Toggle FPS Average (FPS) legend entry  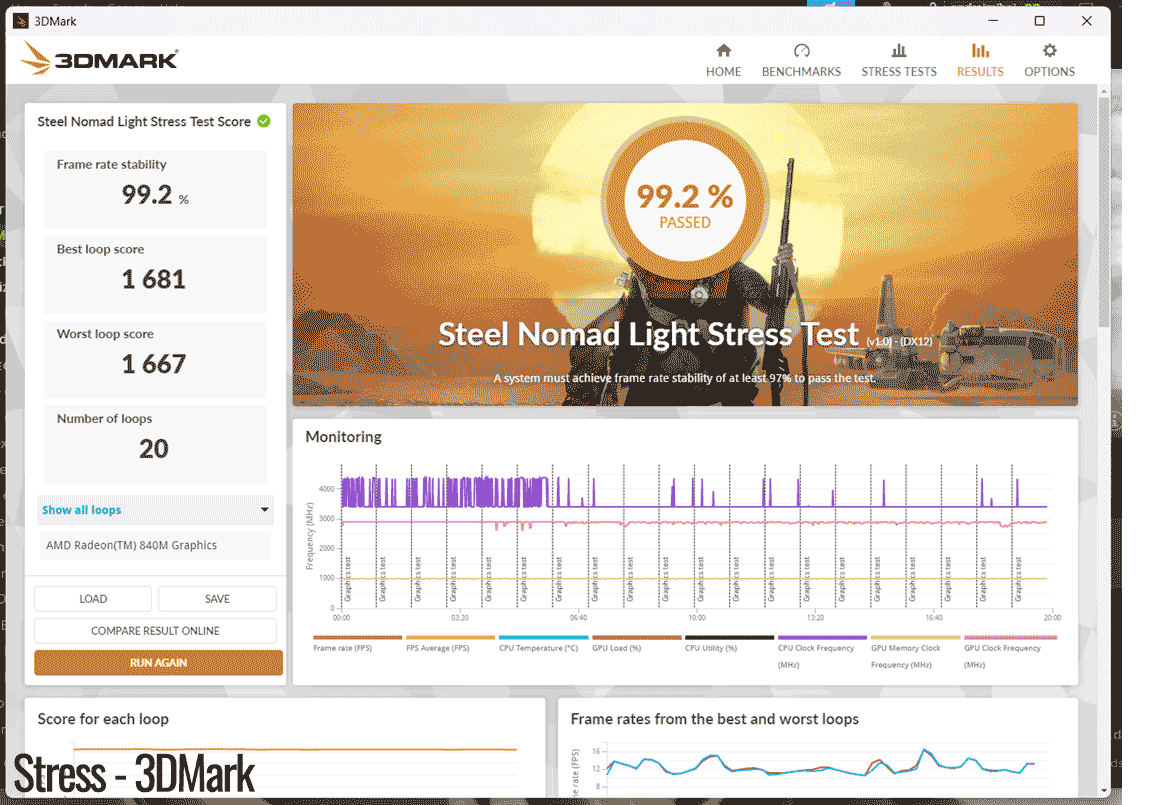(450, 643)
